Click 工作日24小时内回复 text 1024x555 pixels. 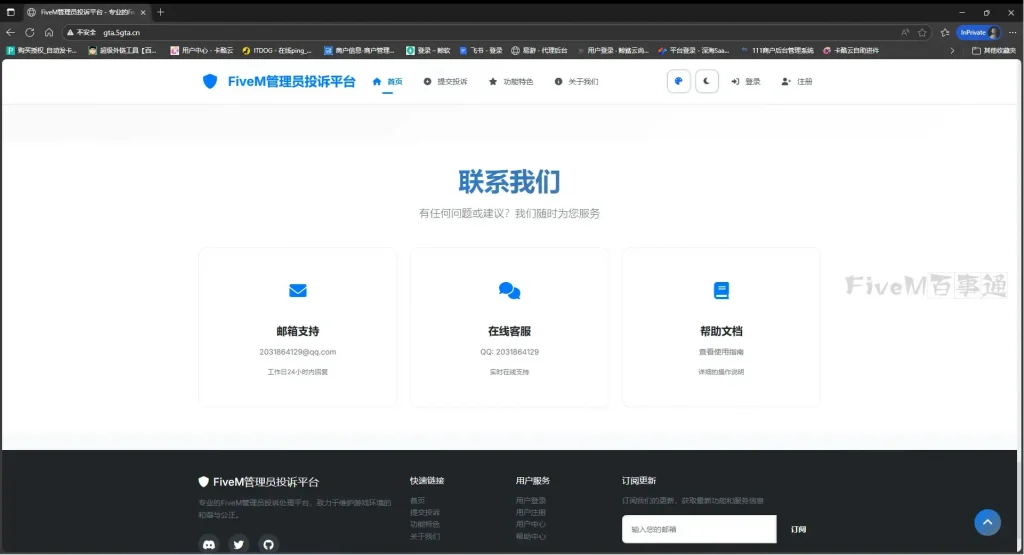coord(298,372)
